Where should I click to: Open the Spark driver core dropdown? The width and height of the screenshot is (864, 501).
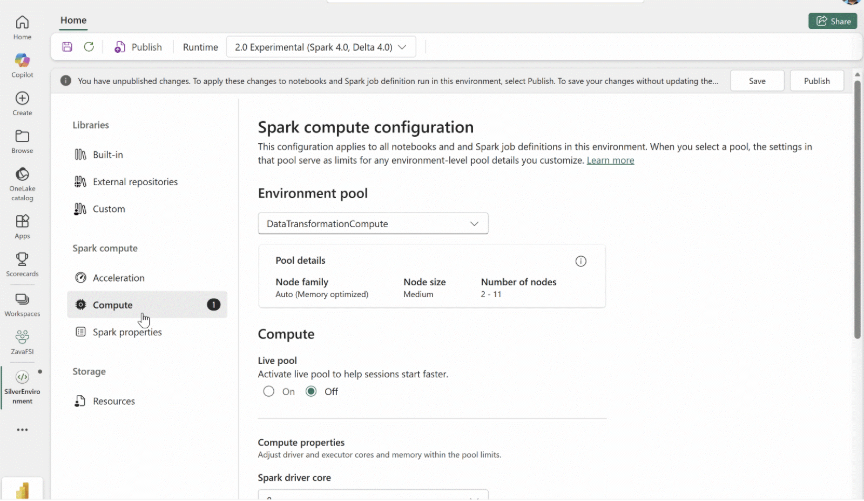tap(373, 495)
